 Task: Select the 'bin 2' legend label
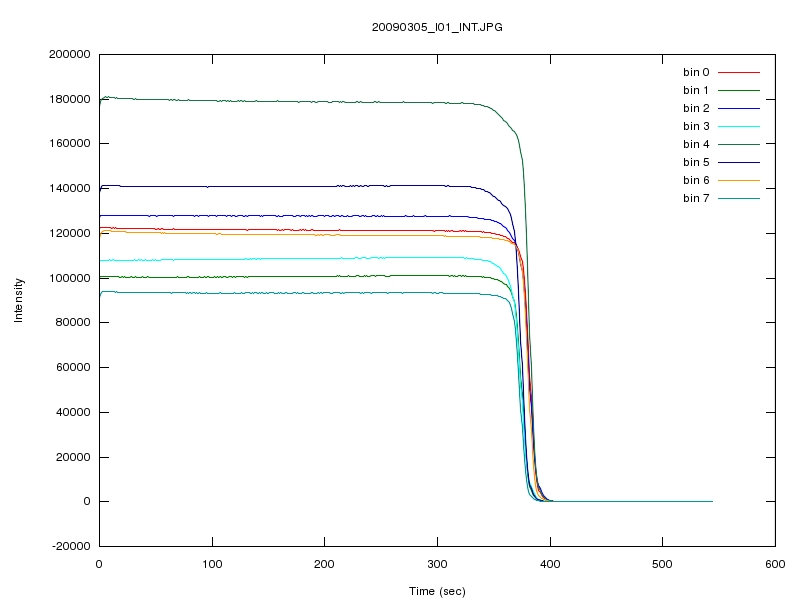[696, 108]
